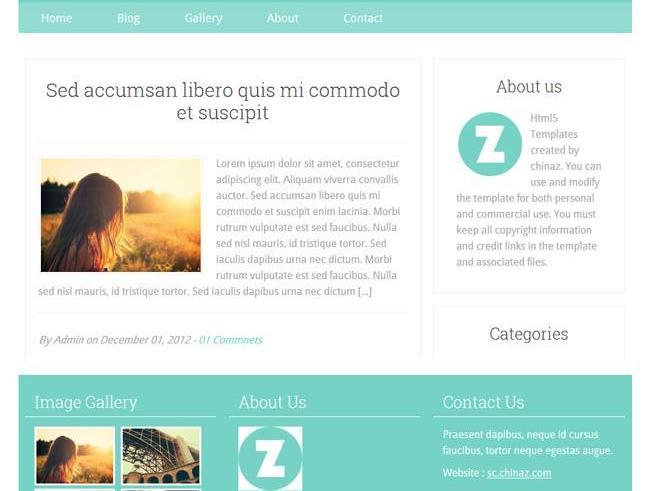Open the 01 Commnets link

tap(231, 340)
